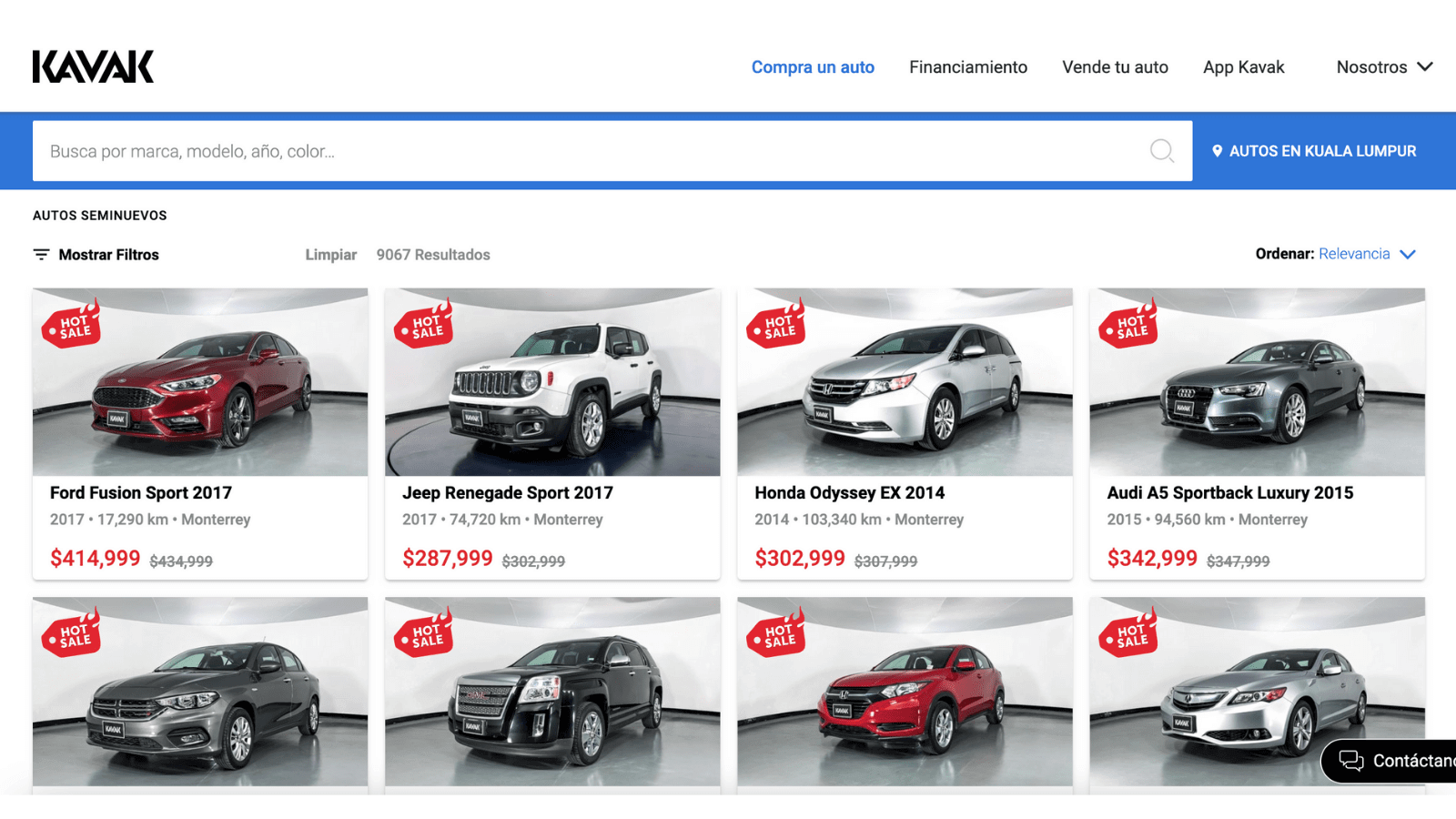
Task: Open the Compra un auto tab
Action: click(813, 67)
